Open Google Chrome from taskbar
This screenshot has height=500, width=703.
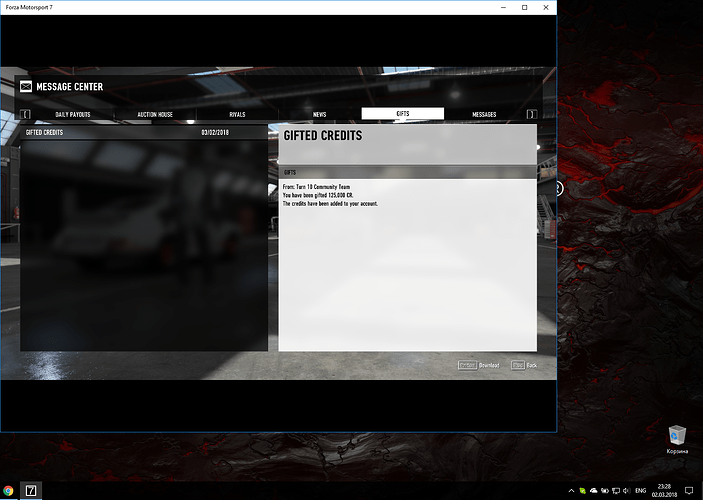(9, 491)
